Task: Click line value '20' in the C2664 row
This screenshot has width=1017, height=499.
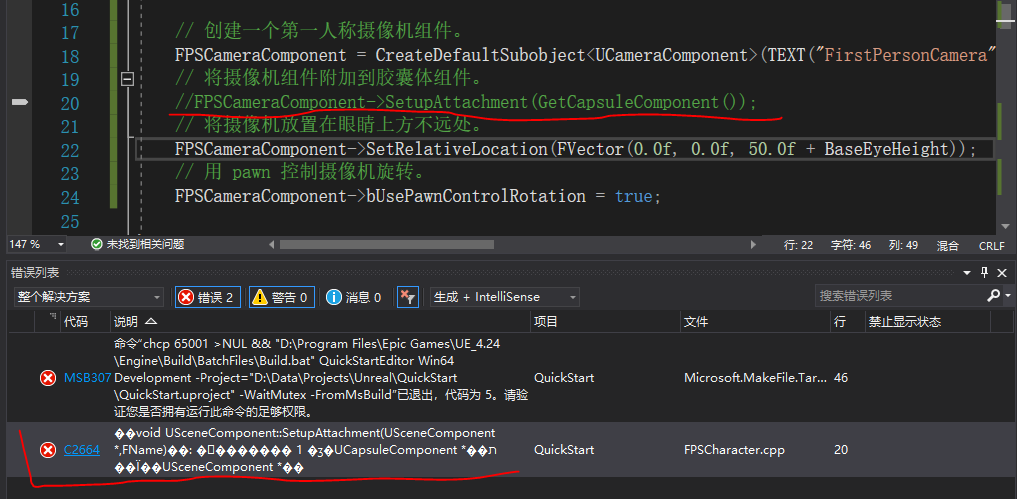Action: point(841,450)
